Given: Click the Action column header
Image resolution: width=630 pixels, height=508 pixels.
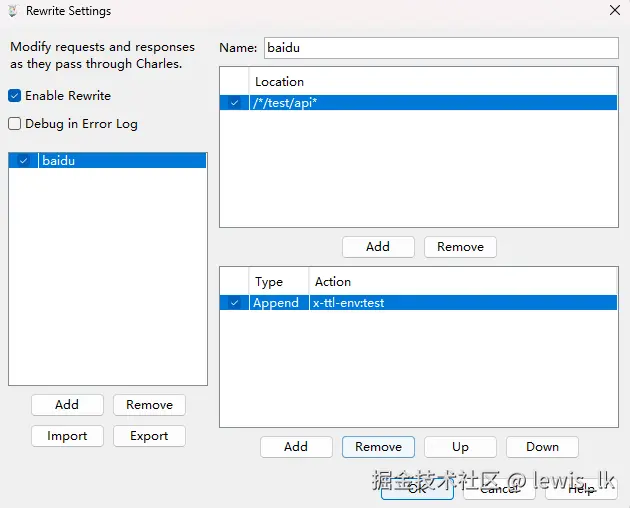Looking at the screenshot, I should coord(463,282).
